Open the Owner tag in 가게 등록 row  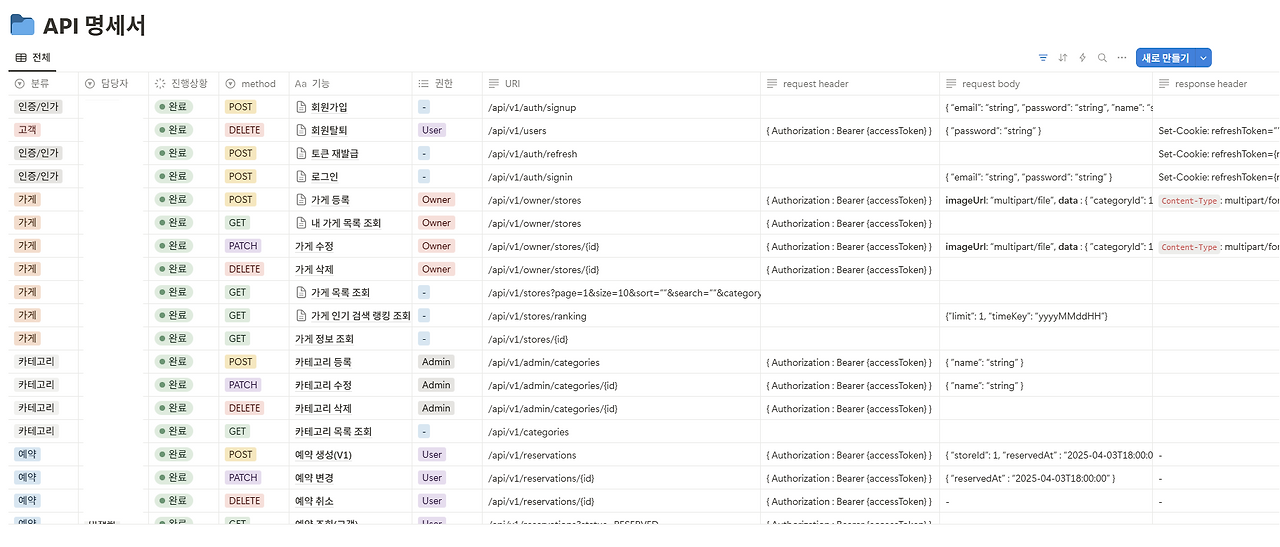pyautogui.click(x=436, y=200)
